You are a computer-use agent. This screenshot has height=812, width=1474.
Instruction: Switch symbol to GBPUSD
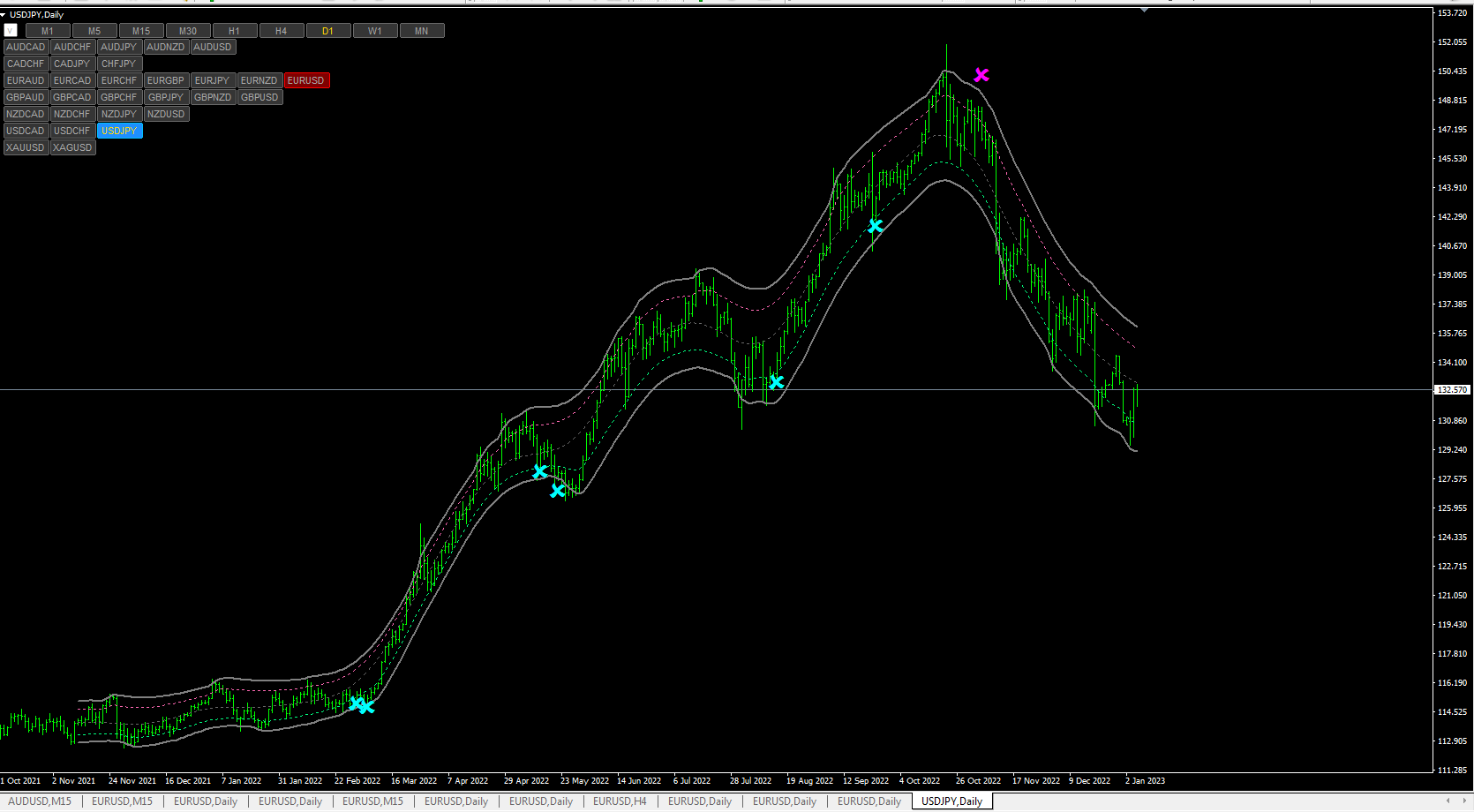(x=259, y=97)
